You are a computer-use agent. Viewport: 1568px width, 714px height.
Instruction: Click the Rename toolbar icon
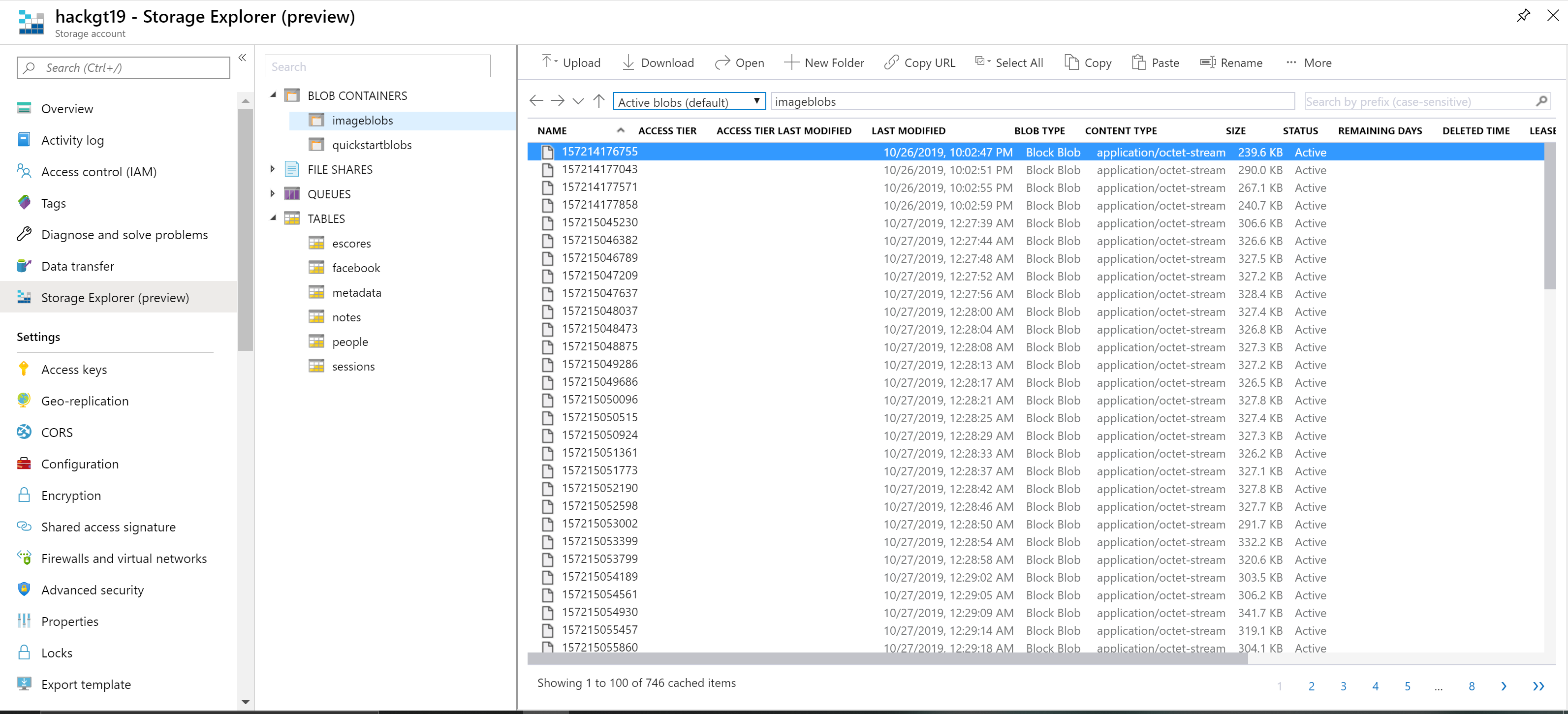1208,62
